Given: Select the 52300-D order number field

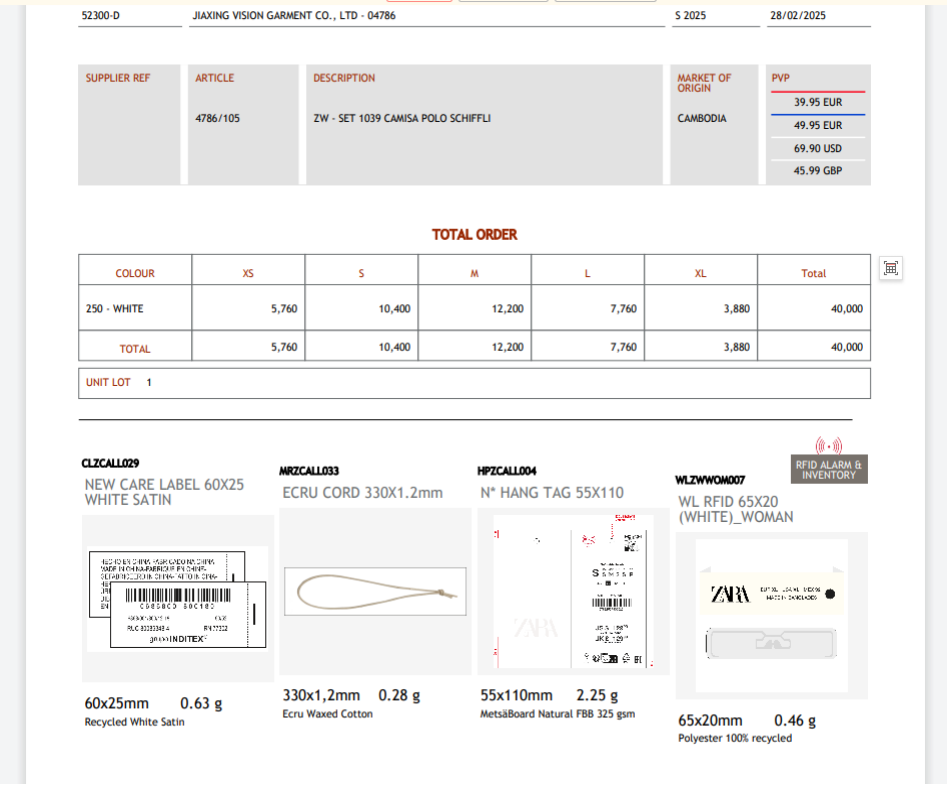Looking at the screenshot, I should click(101, 16).
